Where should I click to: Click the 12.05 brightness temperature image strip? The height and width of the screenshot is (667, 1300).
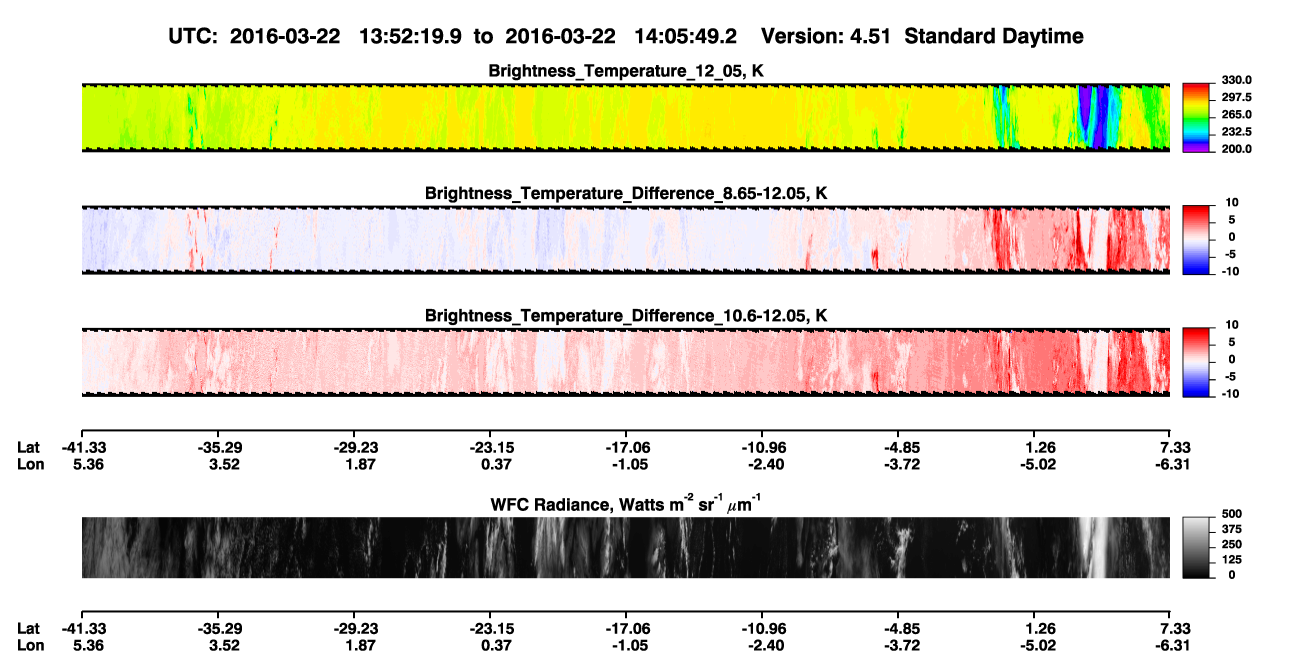click(626, 117)
